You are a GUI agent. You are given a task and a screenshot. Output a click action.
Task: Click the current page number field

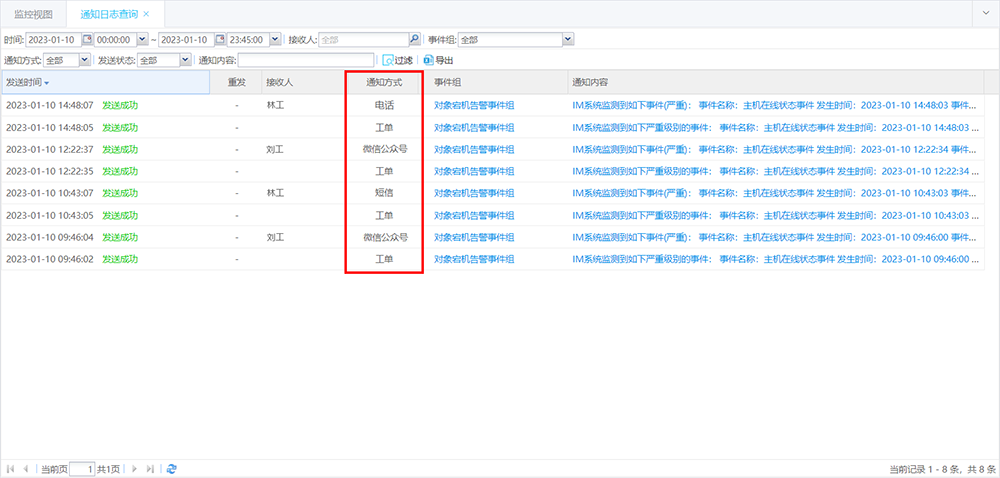pyautogui.click(x=82, y=468)
